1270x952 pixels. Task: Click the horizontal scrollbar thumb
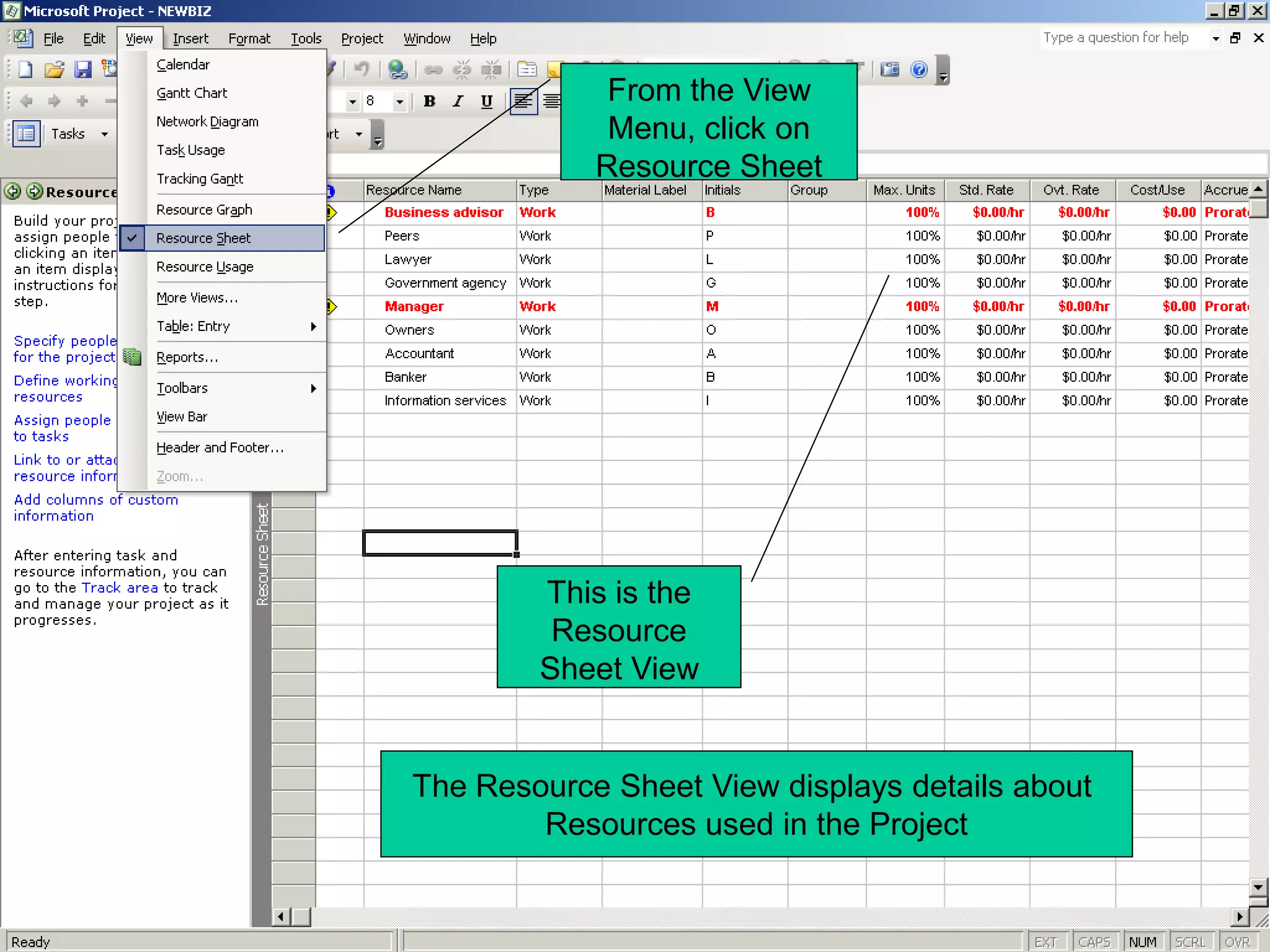point(301,917)
